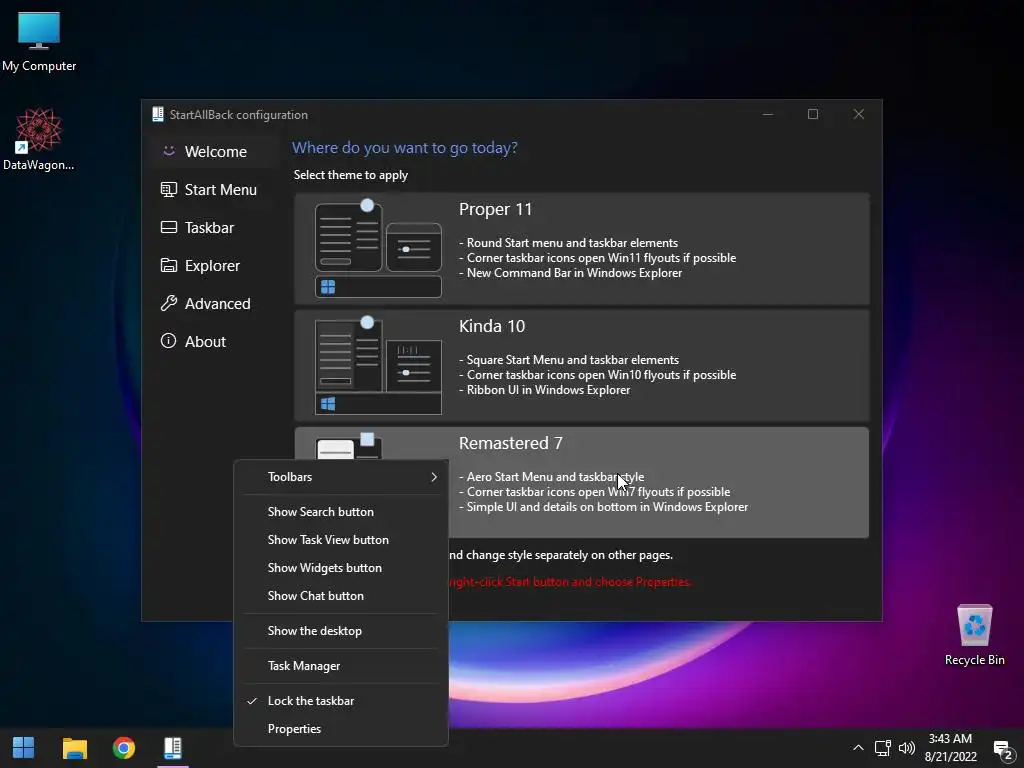Image resolution: width=1024 pixels, height=768 pixels.
Task: Select the DataWagon desktop shortcut
Action: coord(39,139)
